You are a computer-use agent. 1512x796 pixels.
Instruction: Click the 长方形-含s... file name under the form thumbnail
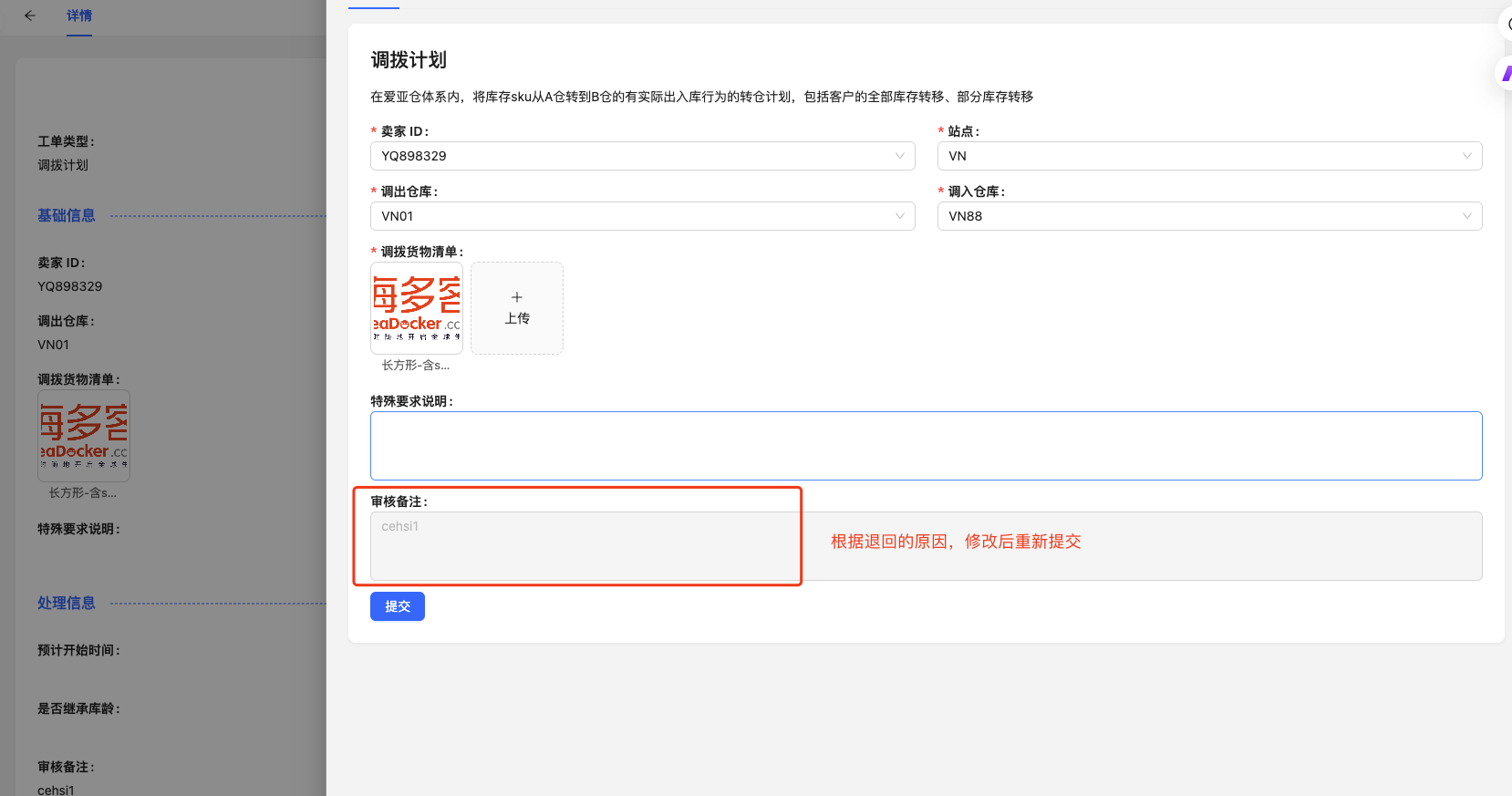pos(416,365)
